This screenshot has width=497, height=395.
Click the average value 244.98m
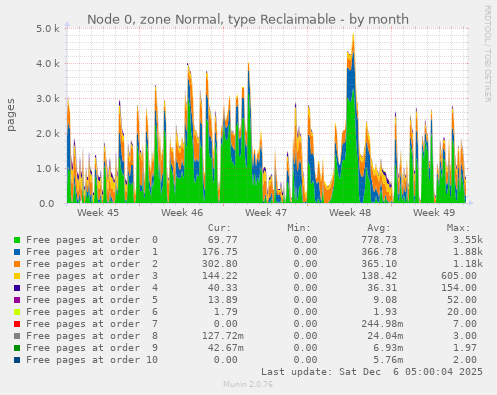382,324
